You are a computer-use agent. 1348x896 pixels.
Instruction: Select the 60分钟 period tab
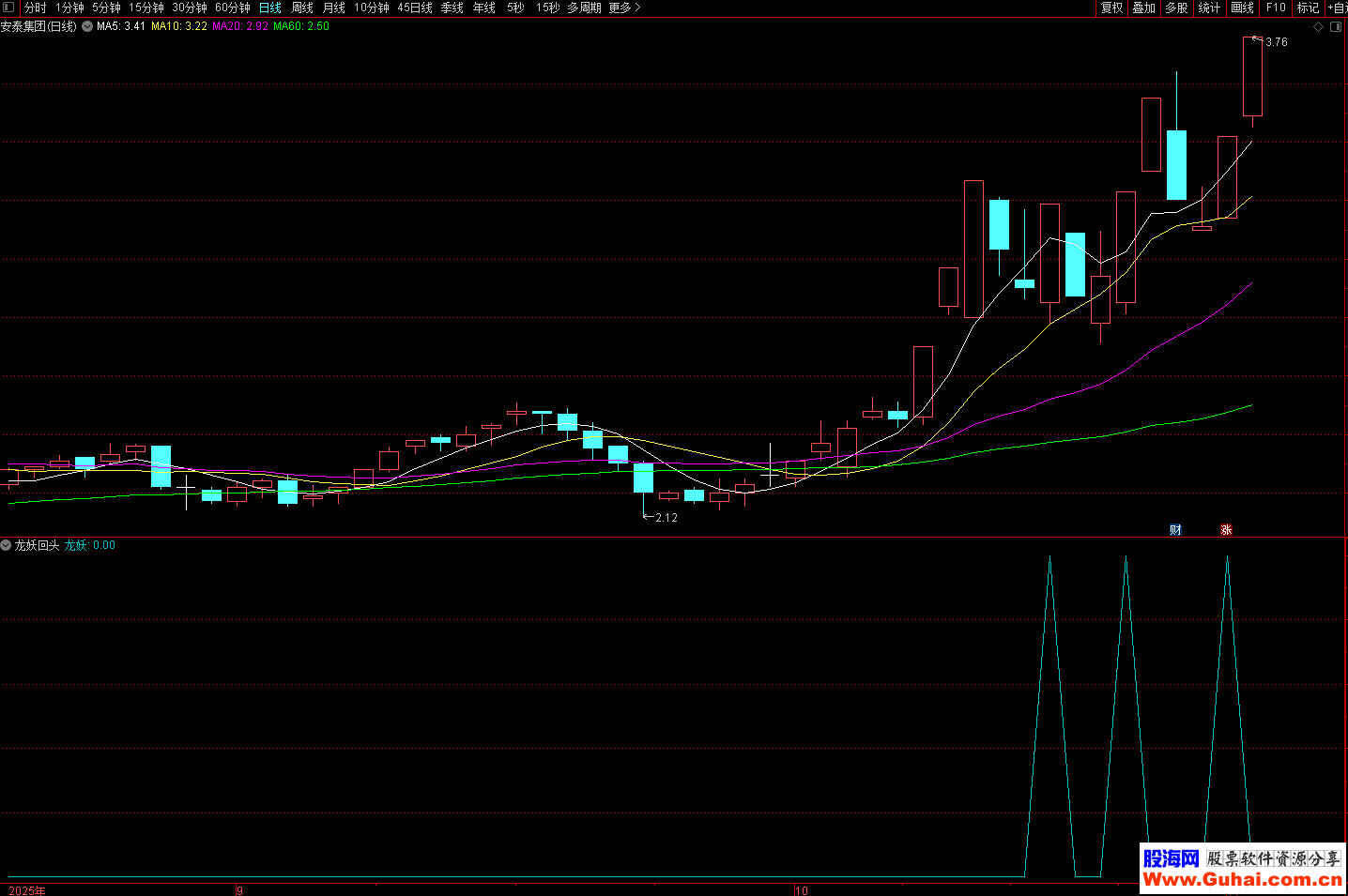232,8
